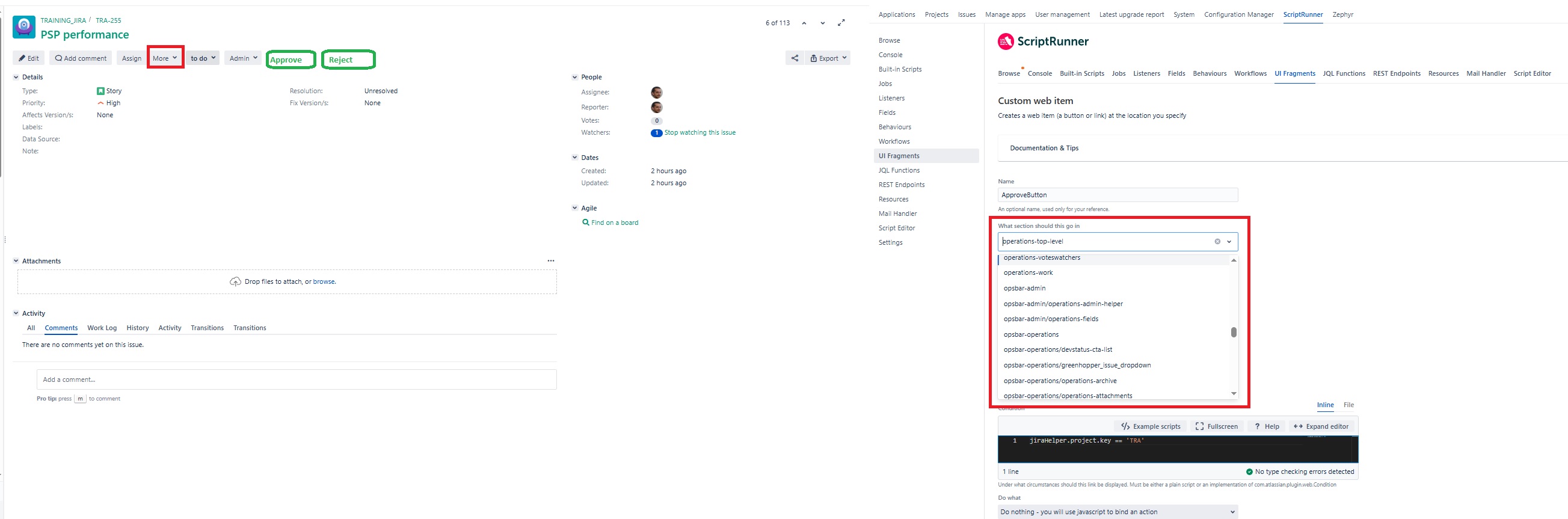
Task: Click the Edit issue button
Action: (x=29, y=58)
